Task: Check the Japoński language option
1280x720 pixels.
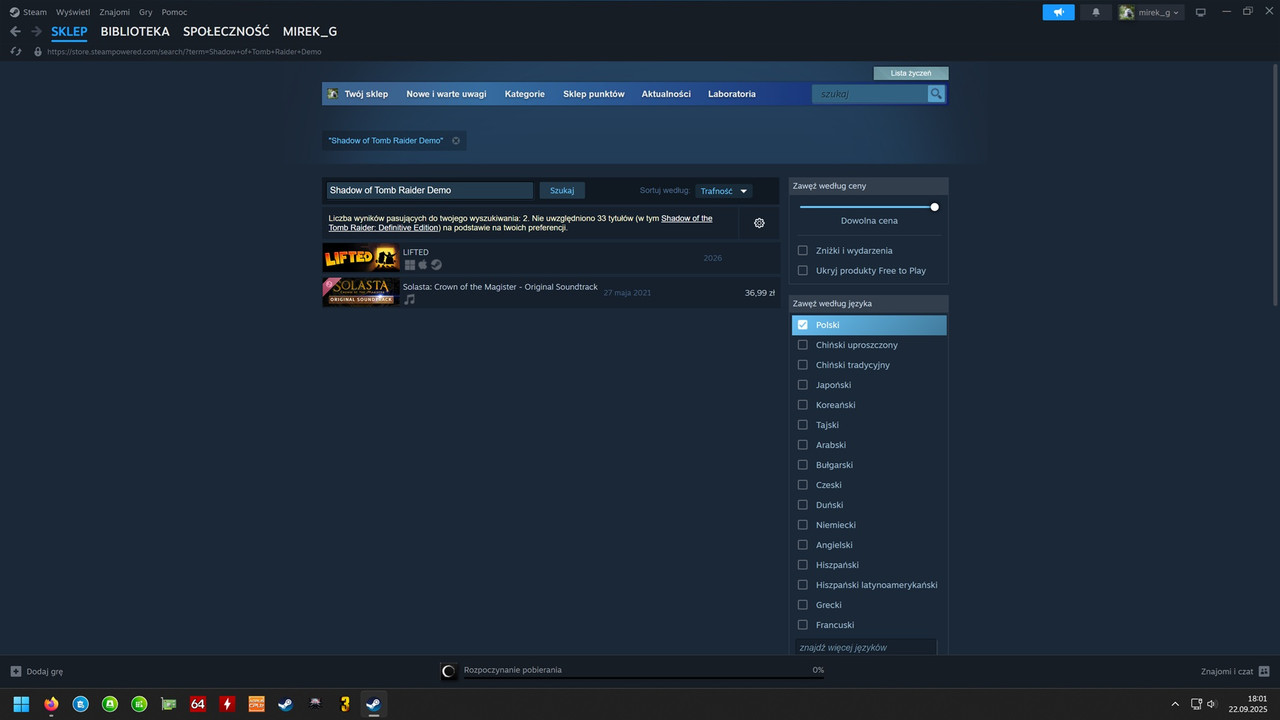Action: coord(803,385)
